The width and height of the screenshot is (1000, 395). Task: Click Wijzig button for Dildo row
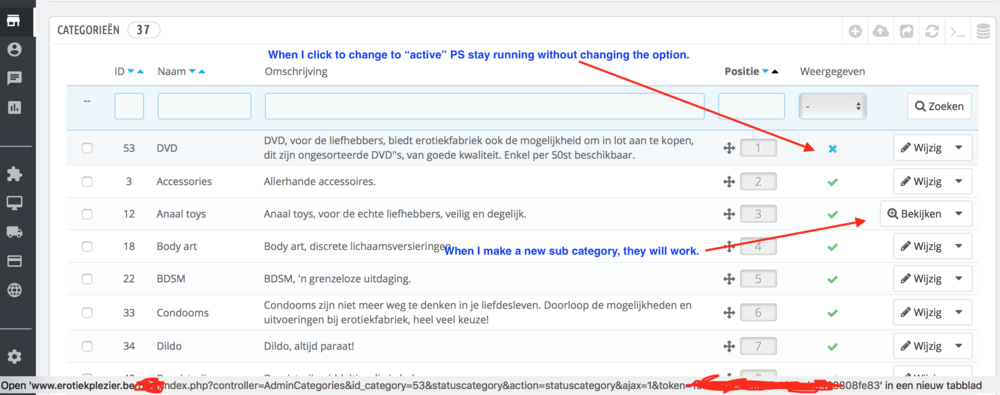point(921,346)
